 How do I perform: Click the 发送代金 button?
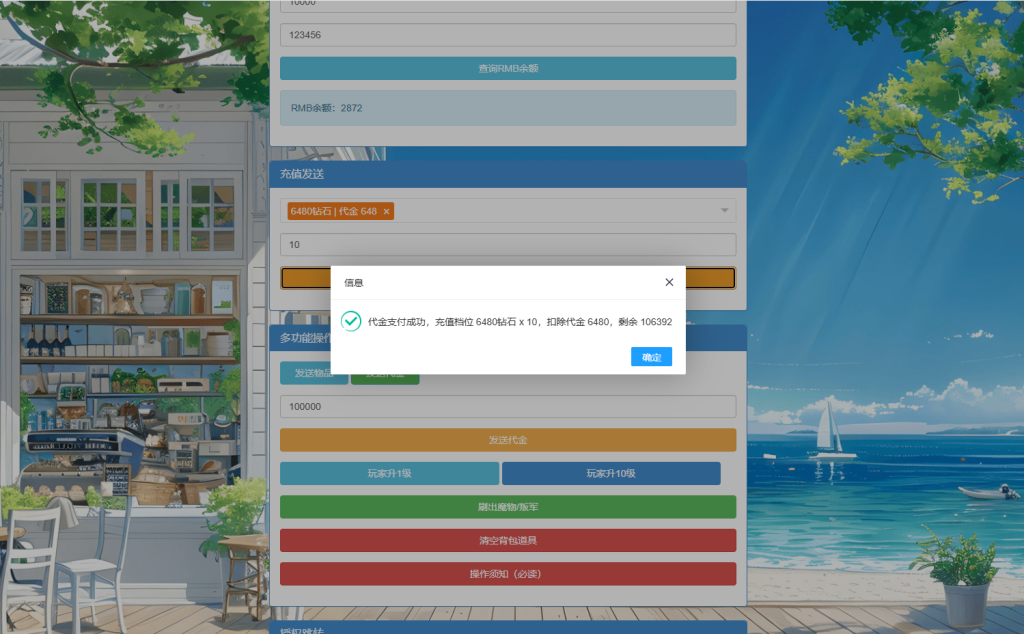(x=508, y=440)
